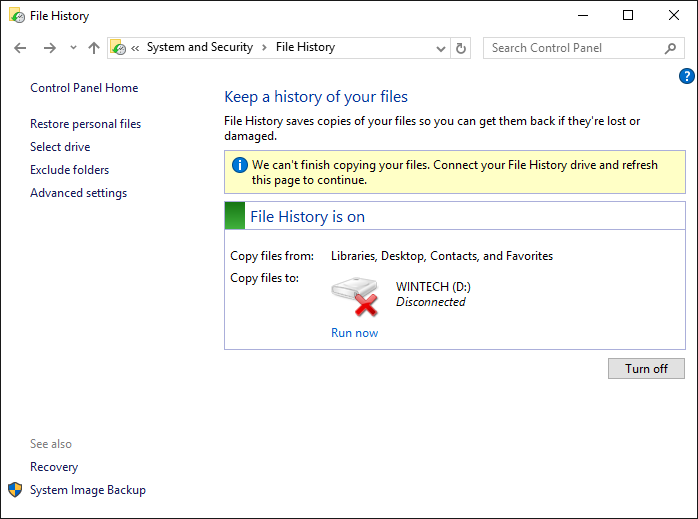Click the forward navigation arrow
Screen dimensions: 698x519
[50, 48]
